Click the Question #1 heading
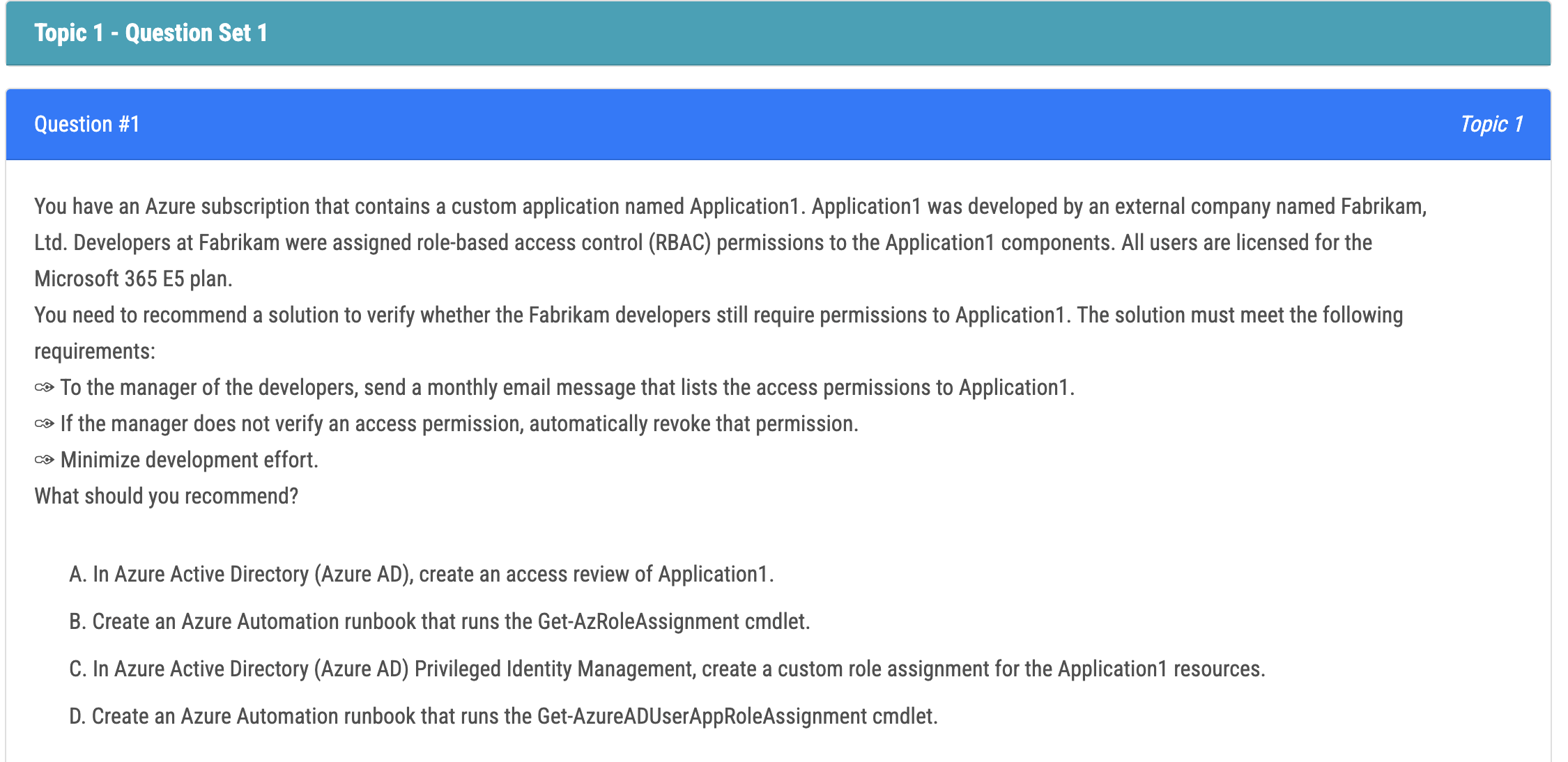The image size is (1568, 762). (x=87, y=124)
